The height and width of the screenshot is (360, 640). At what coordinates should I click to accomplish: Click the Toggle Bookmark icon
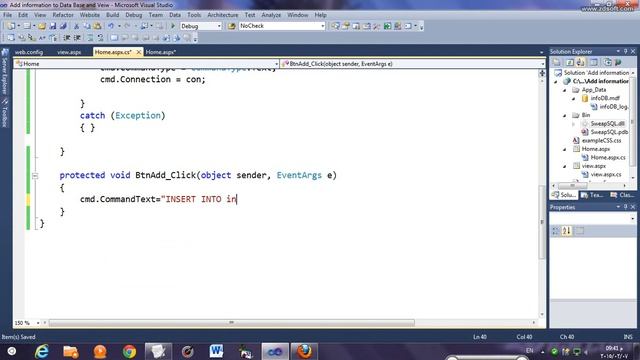tap(114, 38)
